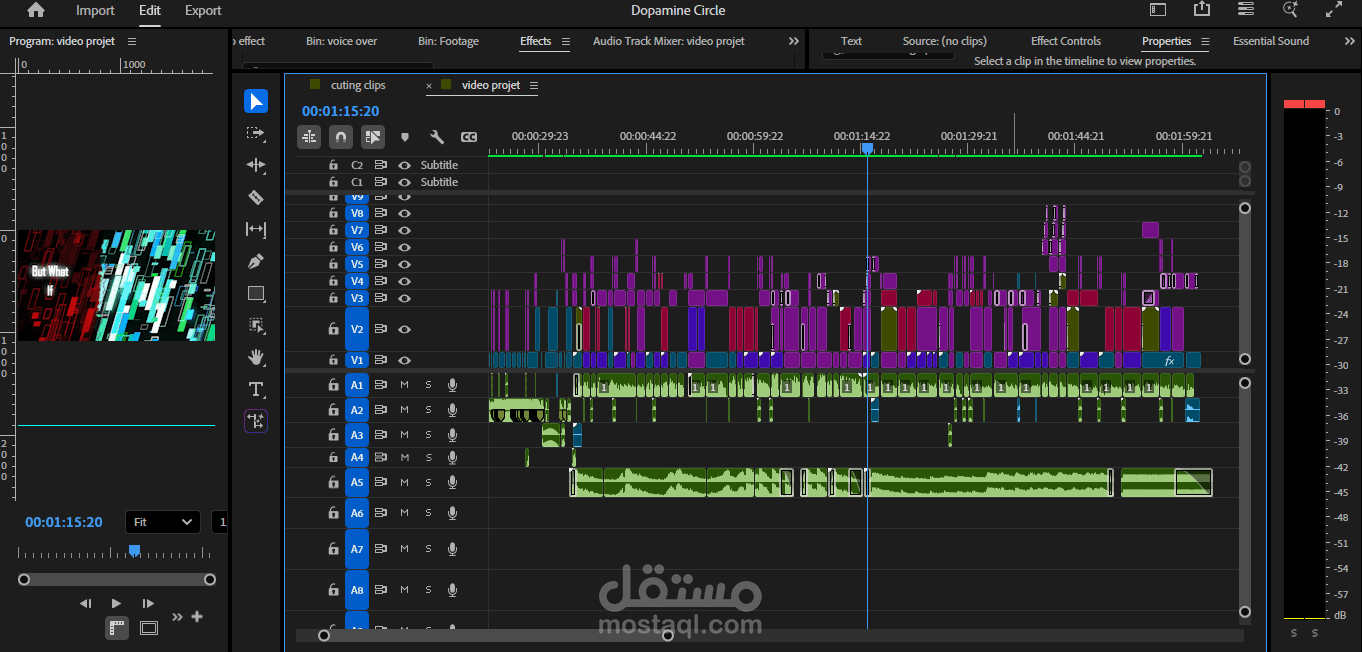Select the Selection arrow tool

pos(256,101)
